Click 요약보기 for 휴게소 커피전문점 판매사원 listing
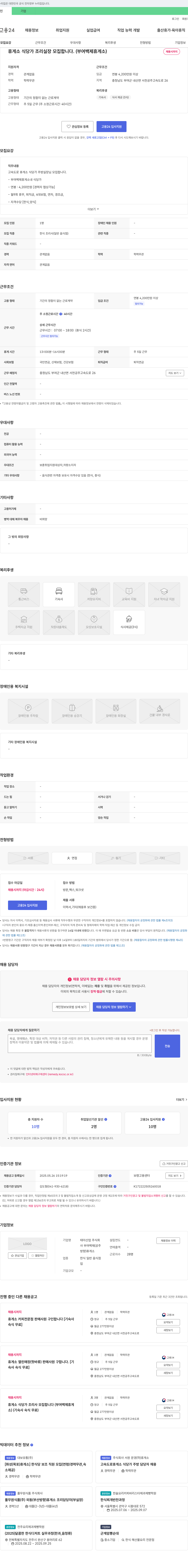 coord(168,1322)
